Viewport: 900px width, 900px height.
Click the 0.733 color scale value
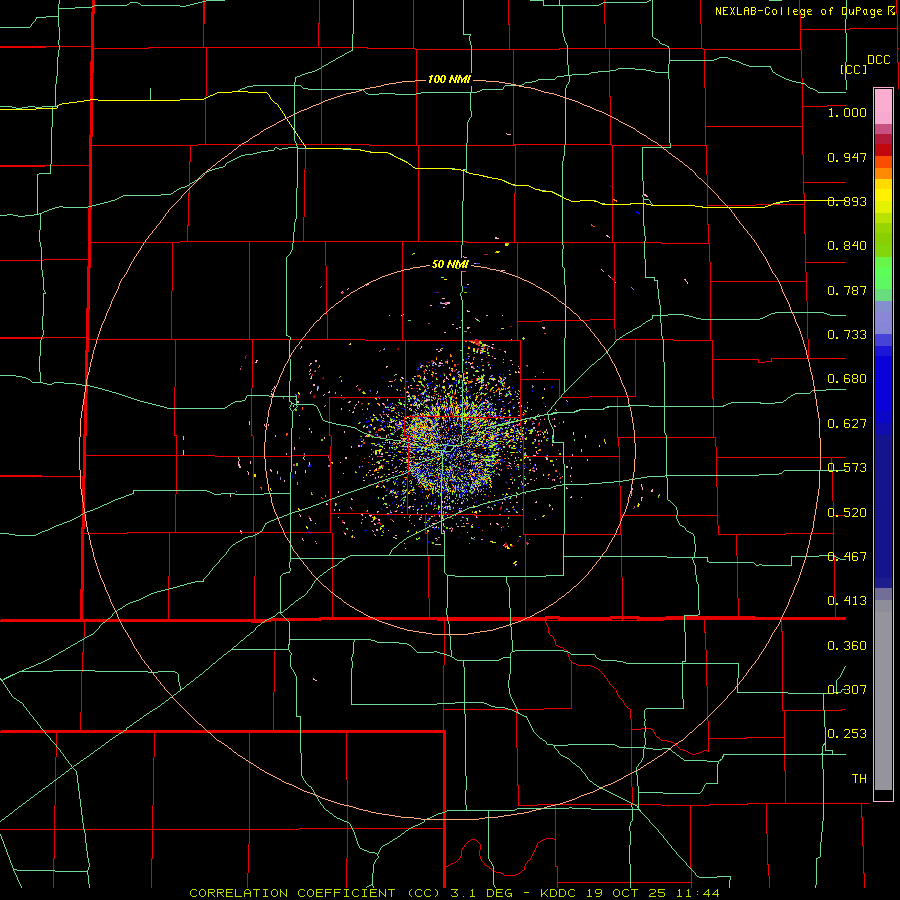click(x=847, y=335)
